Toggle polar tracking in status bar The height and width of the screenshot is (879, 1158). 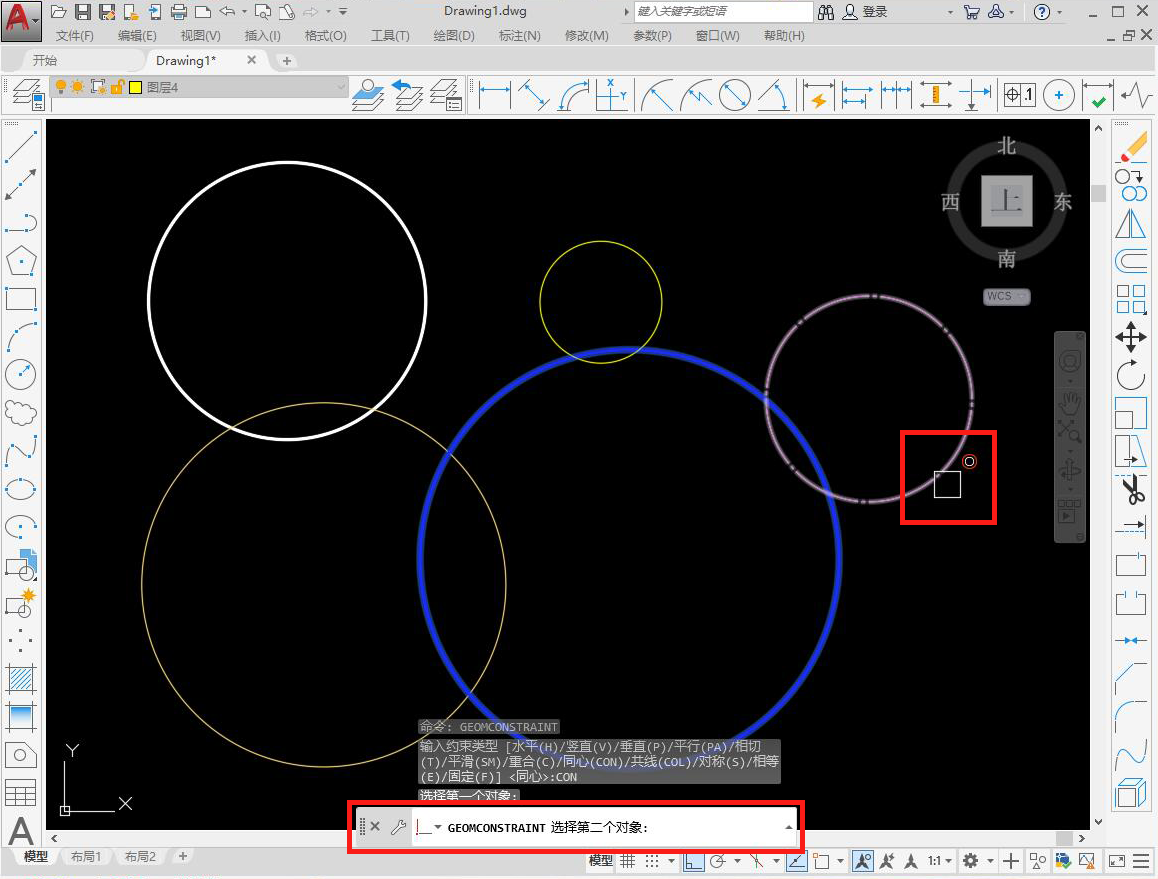coord(717,861)
